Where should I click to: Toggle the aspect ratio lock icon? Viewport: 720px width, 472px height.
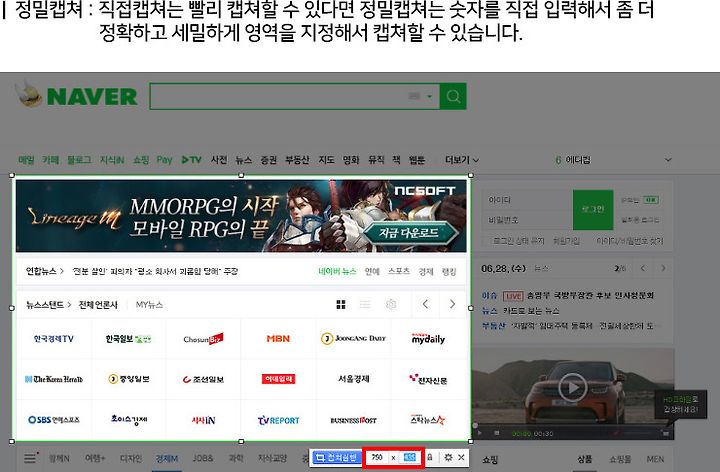(430, 457)
